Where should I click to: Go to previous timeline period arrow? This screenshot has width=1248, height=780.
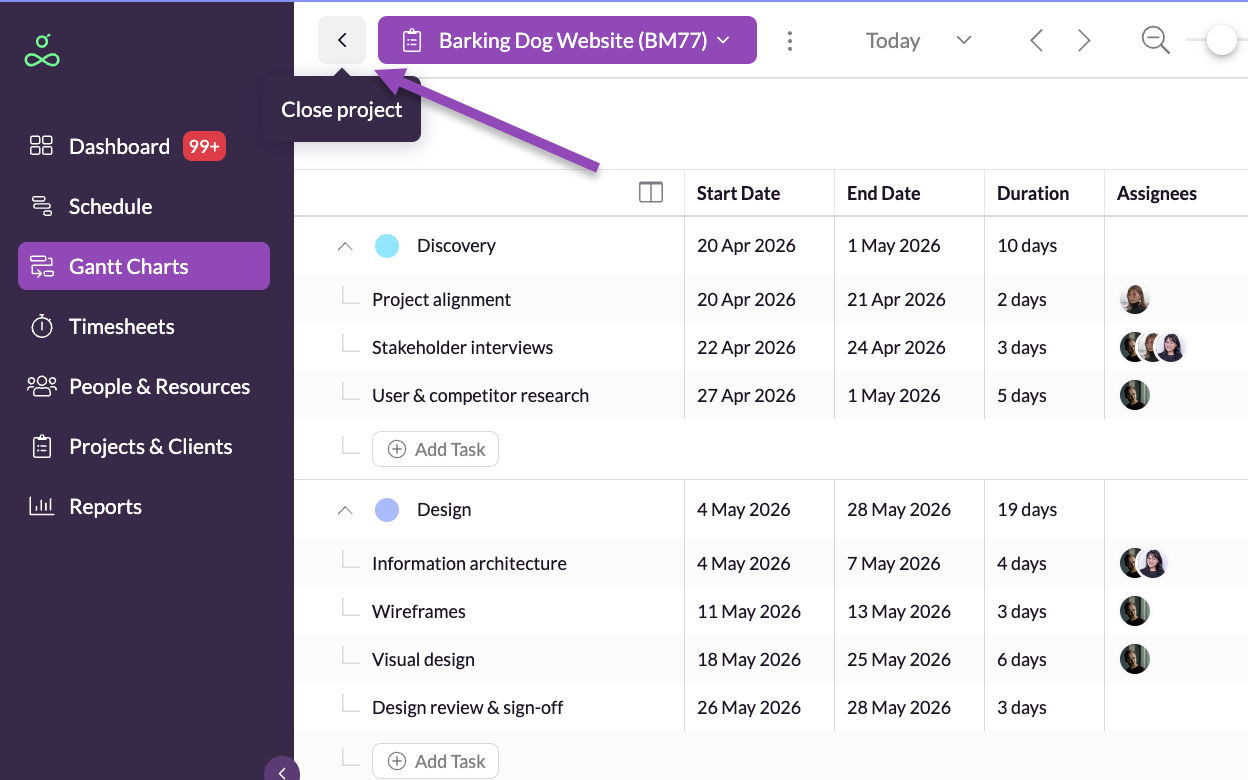click(x=1036, y=41)
